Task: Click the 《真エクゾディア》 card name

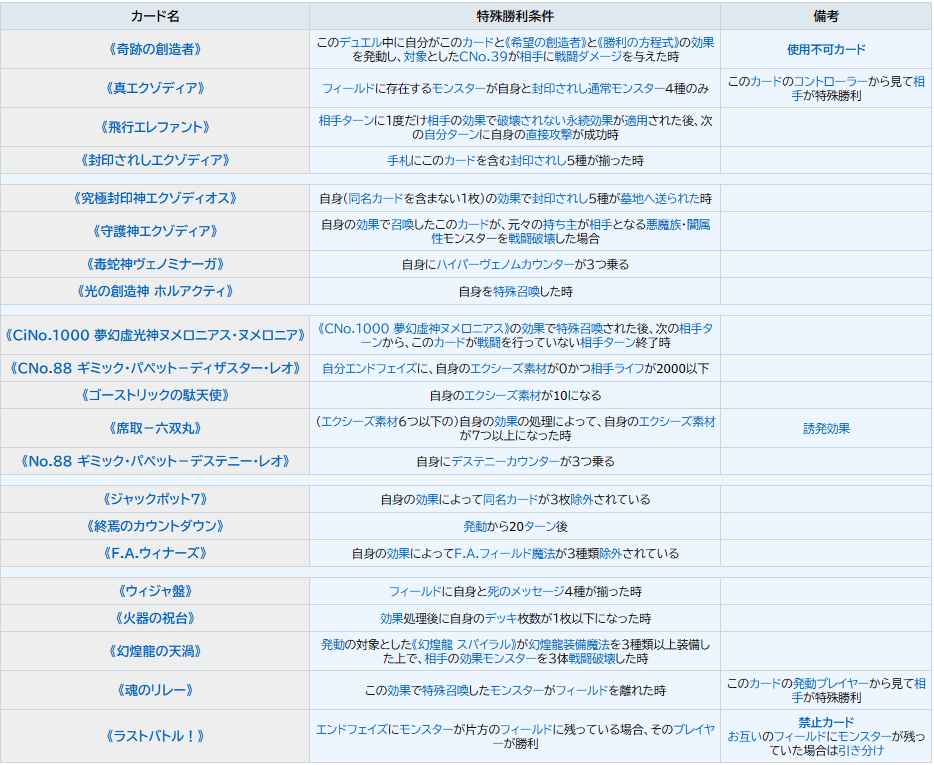Action: pyautogui.click(x=154, y=88)
